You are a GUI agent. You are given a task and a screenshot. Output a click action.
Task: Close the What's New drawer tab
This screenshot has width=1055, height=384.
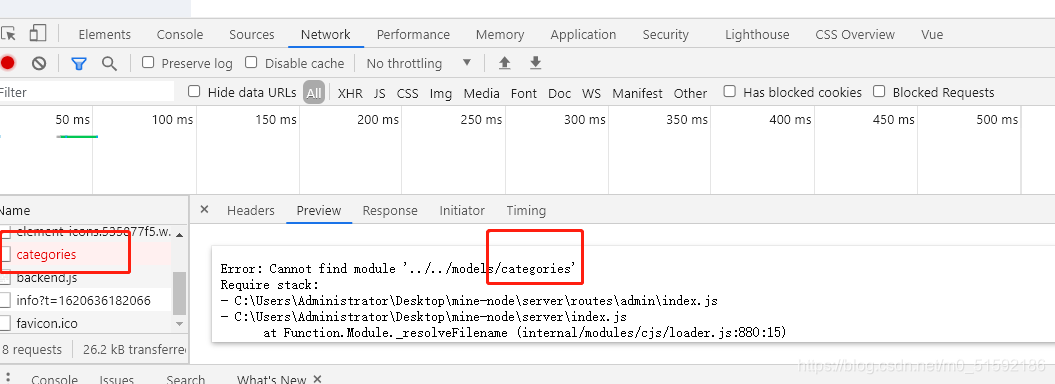point(318,379)
